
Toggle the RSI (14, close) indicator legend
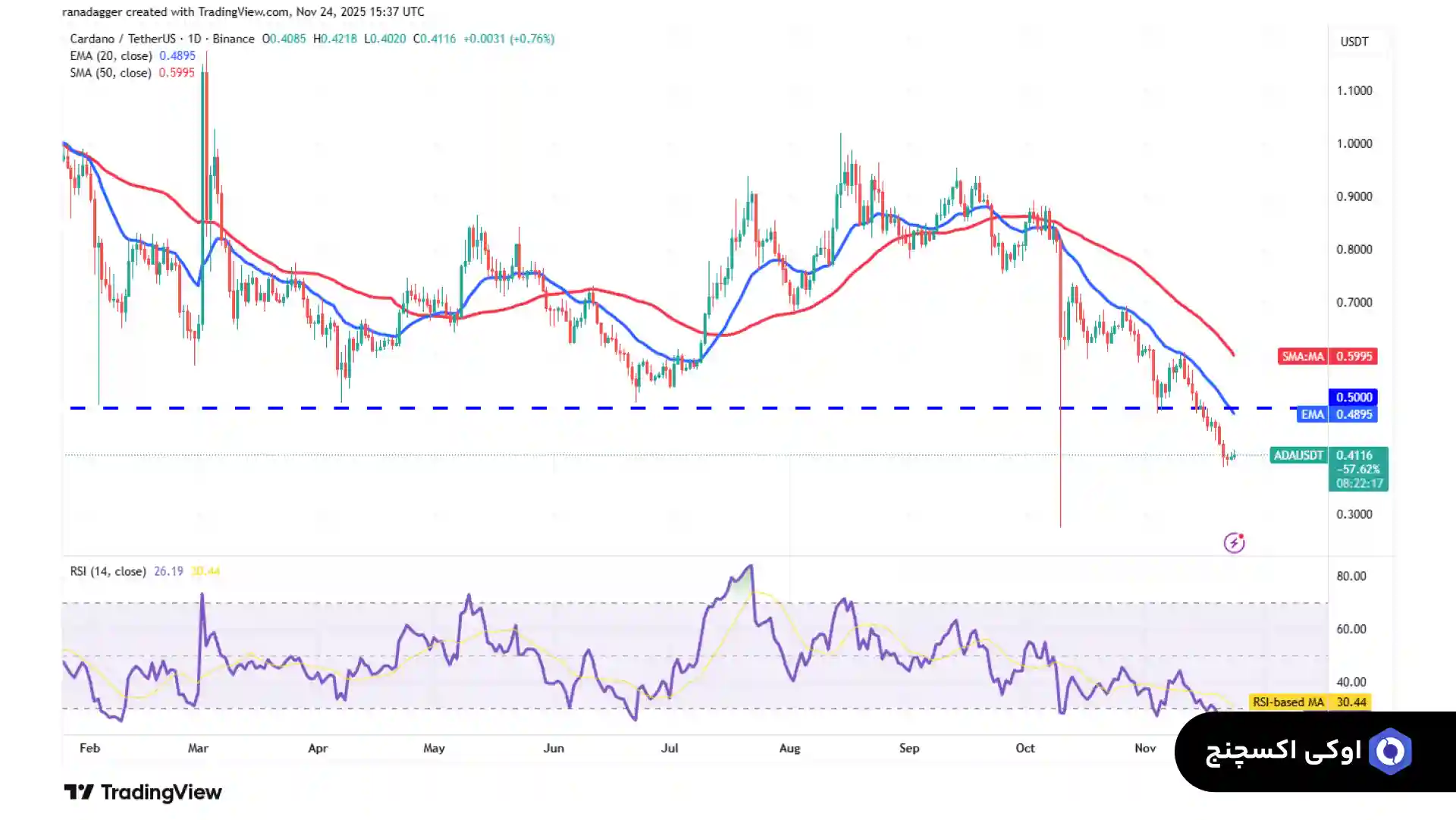(x=108, y=571)
